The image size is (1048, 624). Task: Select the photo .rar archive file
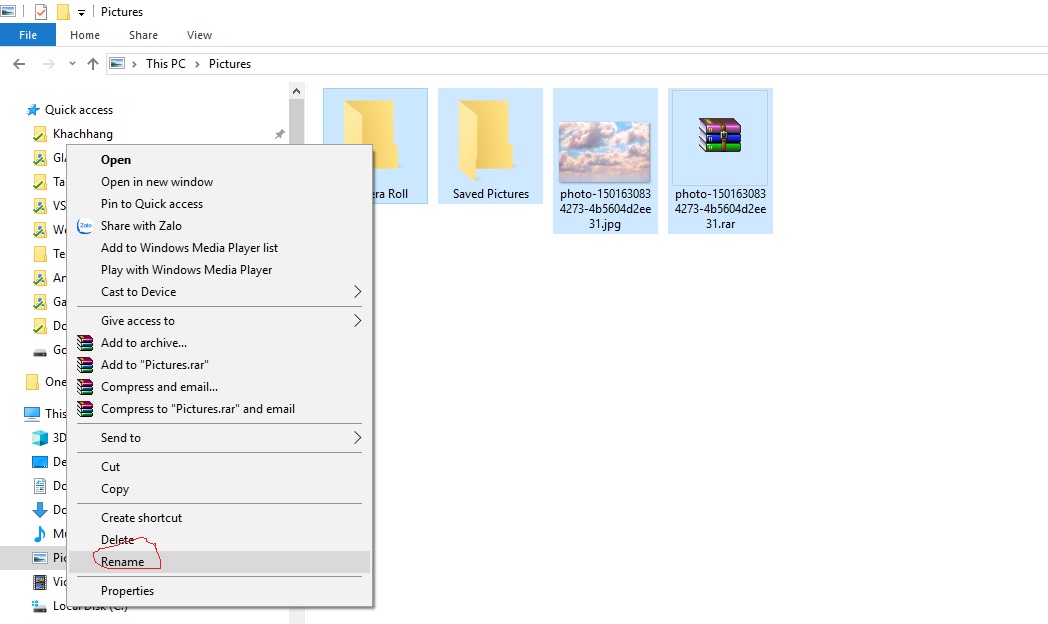tap(720, 161)
